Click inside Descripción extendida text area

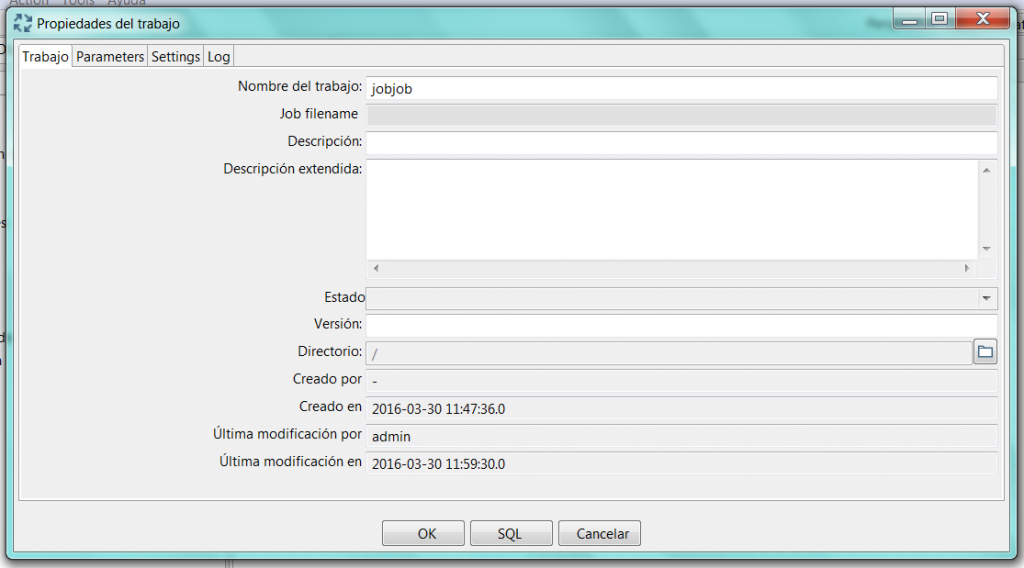point(672,210)
